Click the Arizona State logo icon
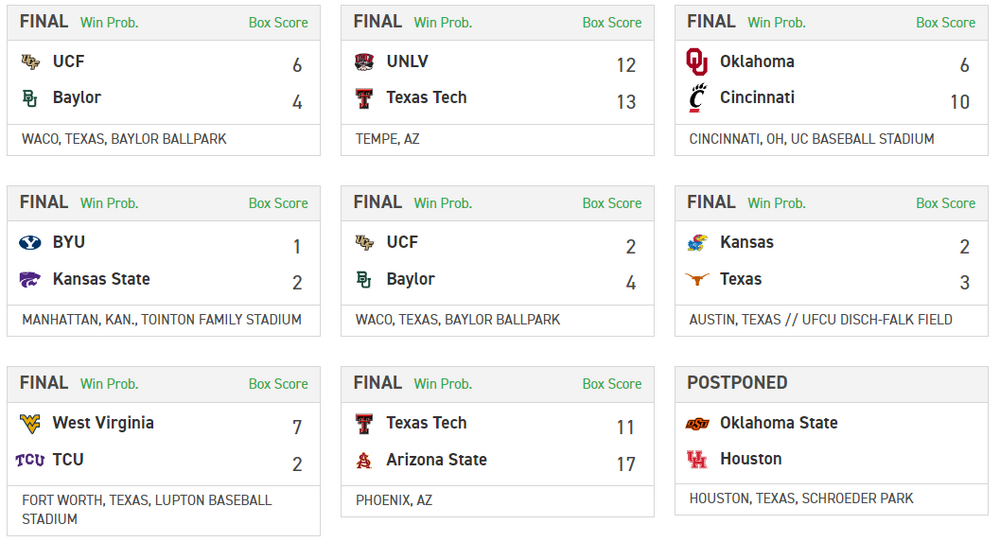This screenshot has width=1000, height=542. [x=364, y=460]
